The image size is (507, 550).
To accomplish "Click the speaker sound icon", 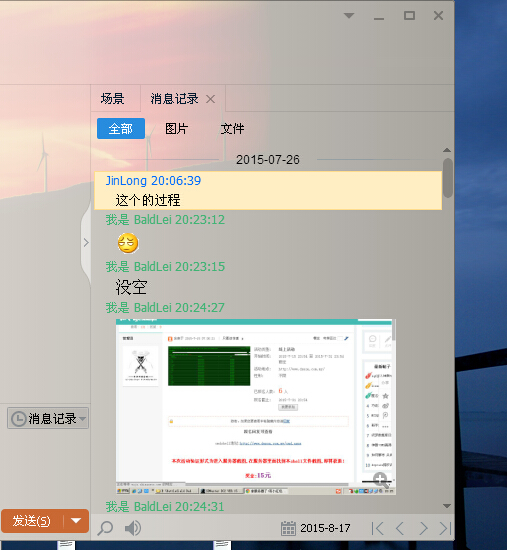I will pyautogui.click(x=133, y=528).
